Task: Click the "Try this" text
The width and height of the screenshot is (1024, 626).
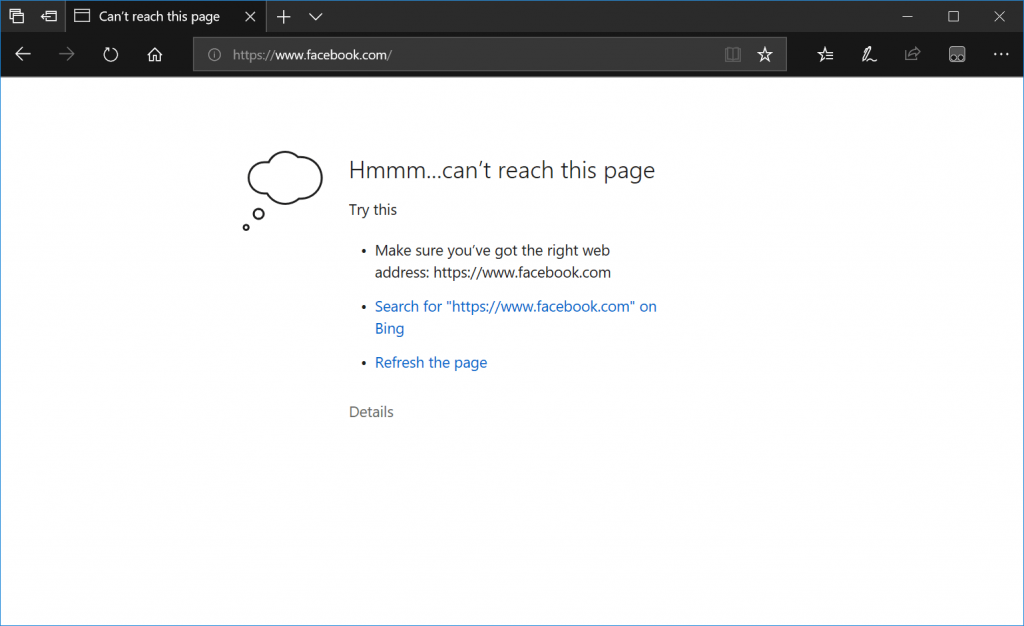Action: [x=373, y=210]
